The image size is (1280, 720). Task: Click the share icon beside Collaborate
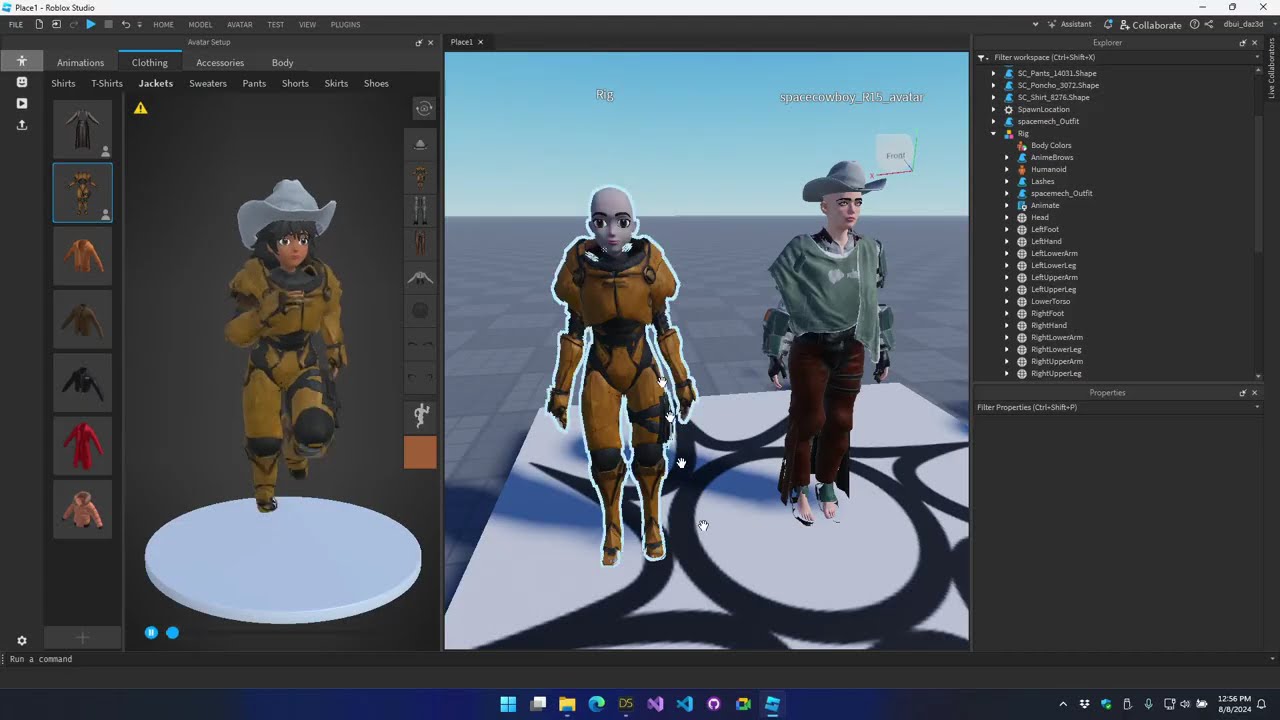point(1209,24)
